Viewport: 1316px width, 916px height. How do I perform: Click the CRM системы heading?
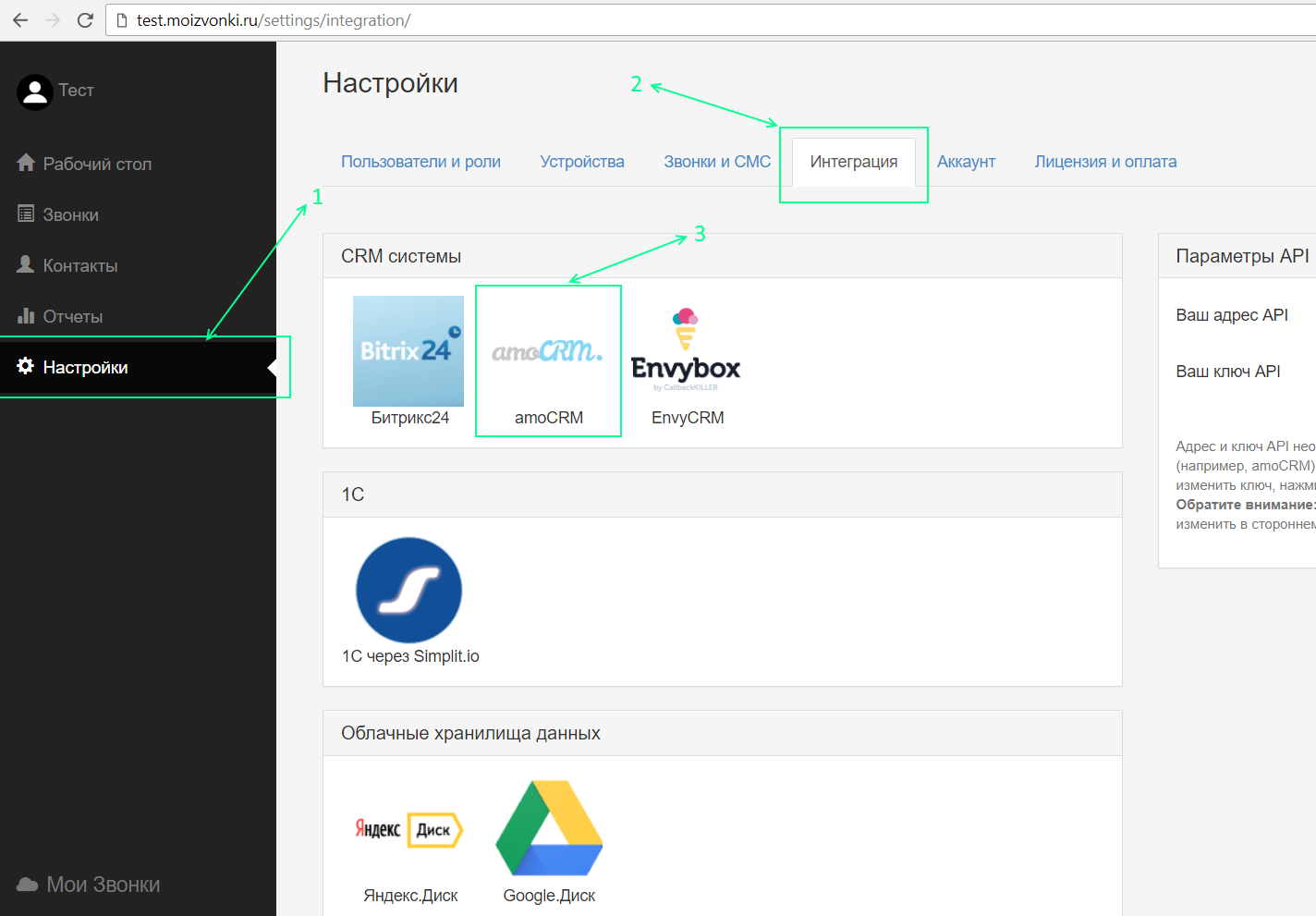pyautogui.click(x=401, y=256)
